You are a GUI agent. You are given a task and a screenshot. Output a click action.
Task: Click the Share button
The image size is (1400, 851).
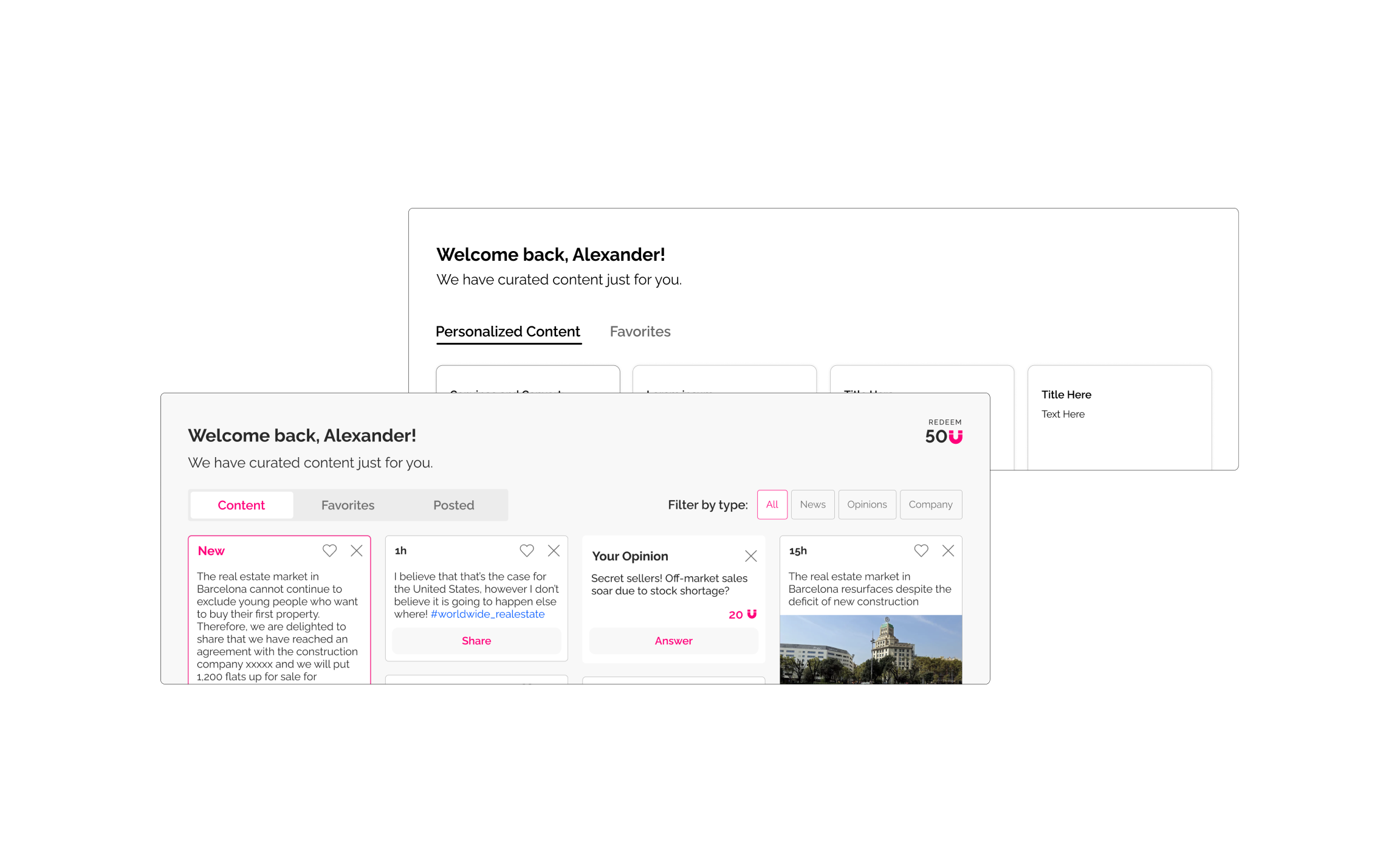pyautogui.click(x=476, y=641)
